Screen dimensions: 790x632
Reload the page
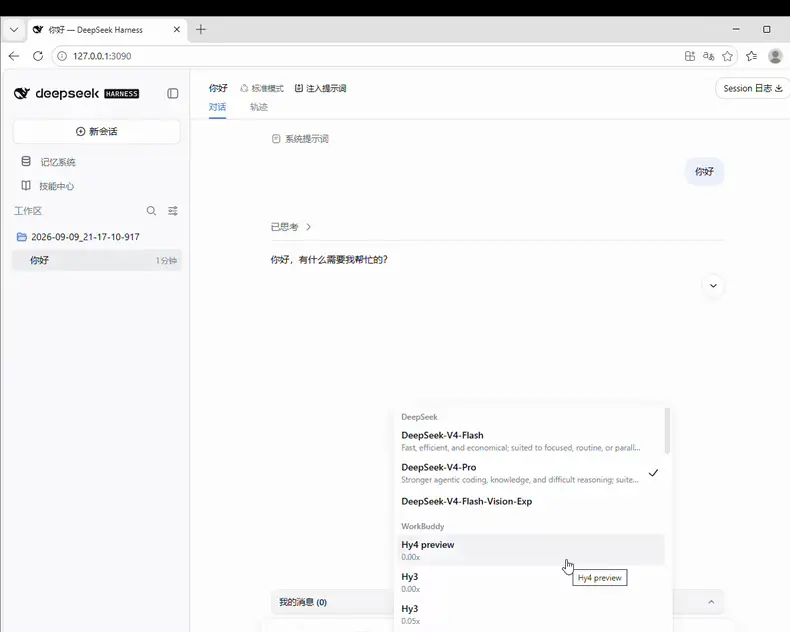(38, 56)
